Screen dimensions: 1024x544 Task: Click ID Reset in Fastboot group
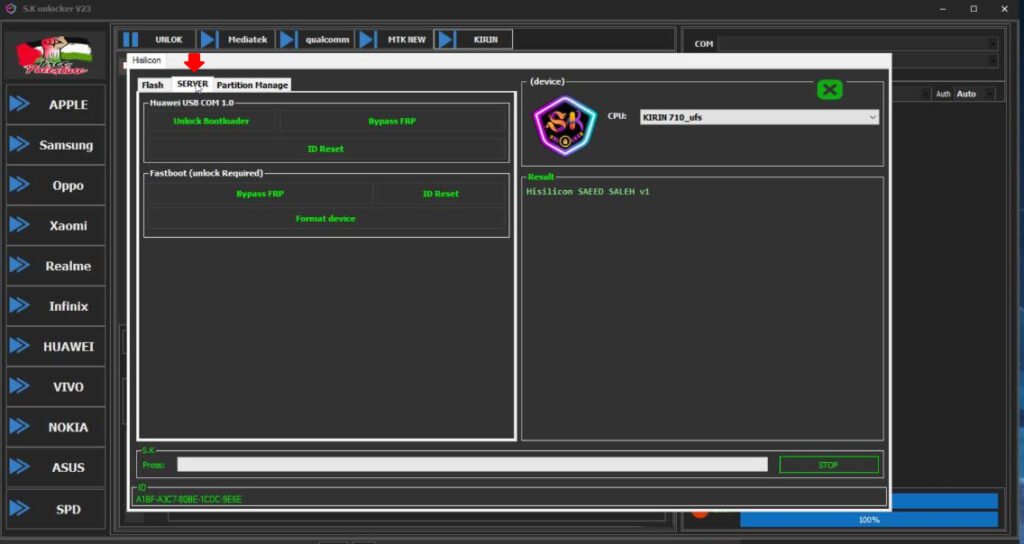[440, 194]
